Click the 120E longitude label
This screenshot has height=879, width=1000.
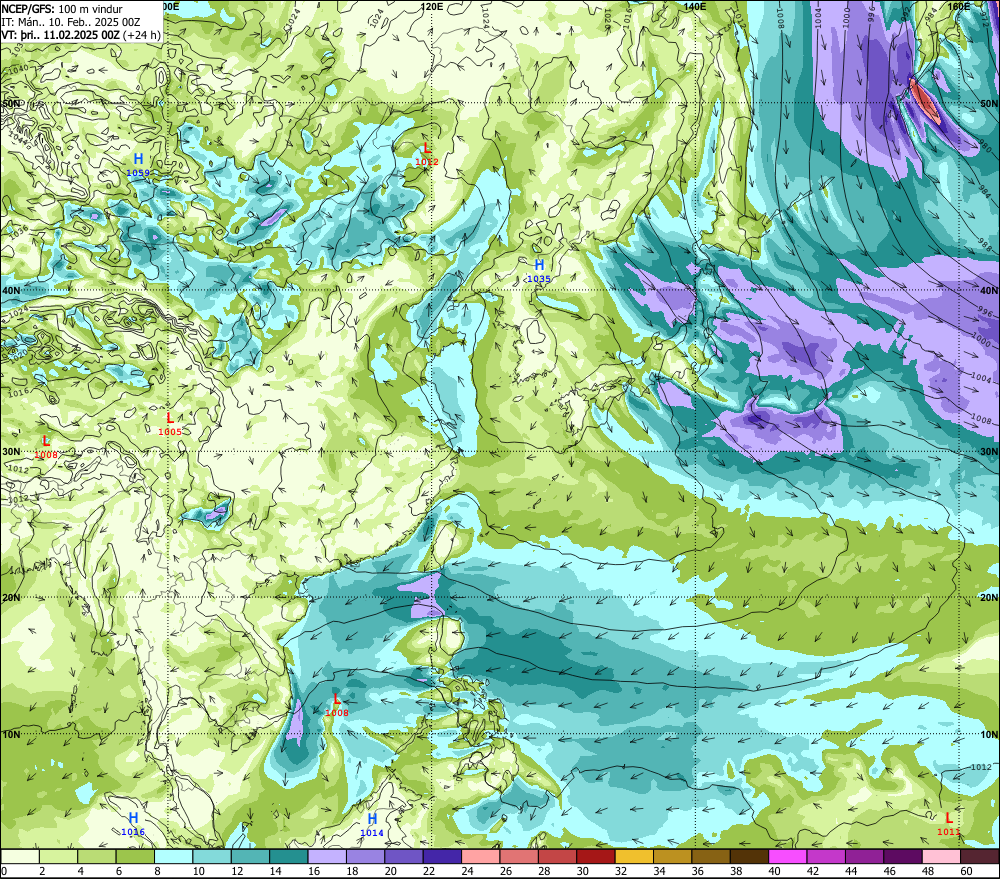(432, 6)
